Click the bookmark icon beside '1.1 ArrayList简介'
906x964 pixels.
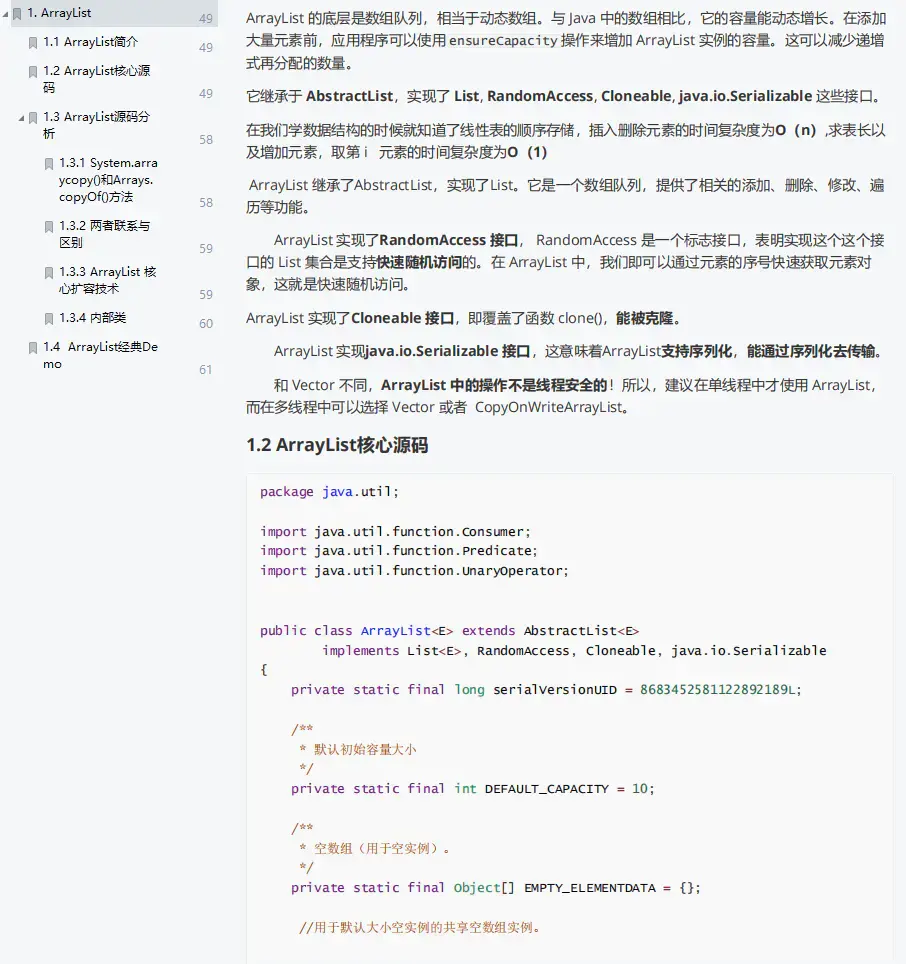pyautogui.click(x=33, y=42)
